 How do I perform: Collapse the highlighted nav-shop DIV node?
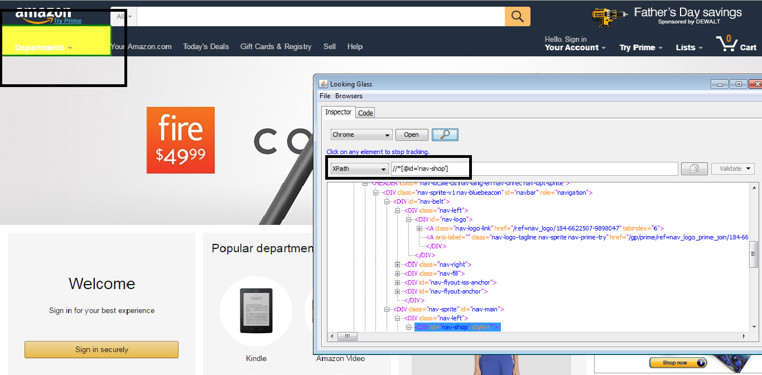409,327
